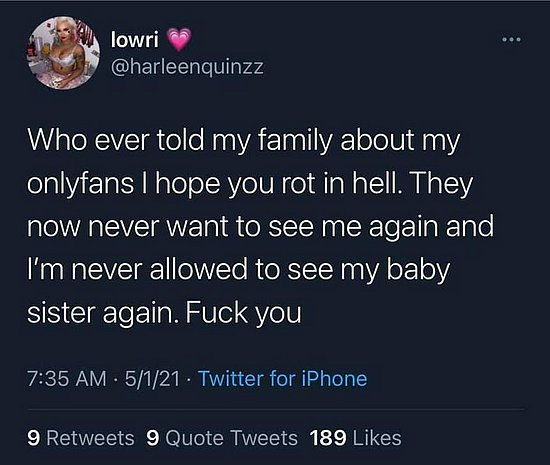Image resolution: width=550 pixels, height=465 pixels.
Task: Open lowri's round profile picture
Action: coord(63,53)
